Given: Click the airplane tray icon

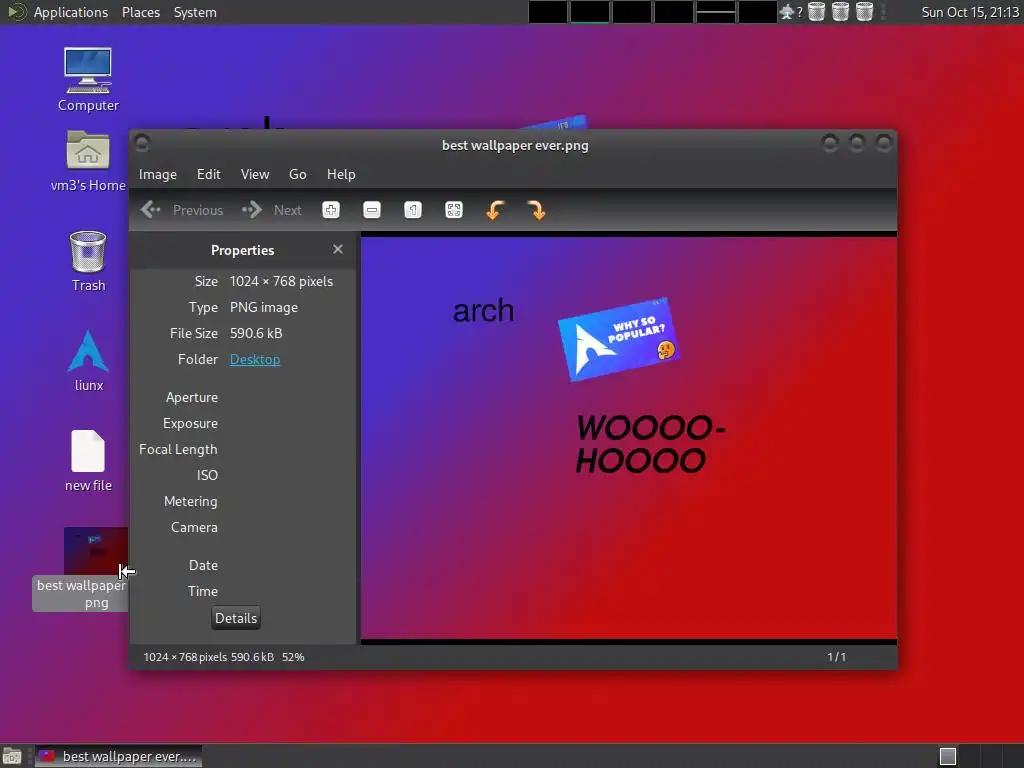Looking at the screenshot, I should (x=787, y=12).
